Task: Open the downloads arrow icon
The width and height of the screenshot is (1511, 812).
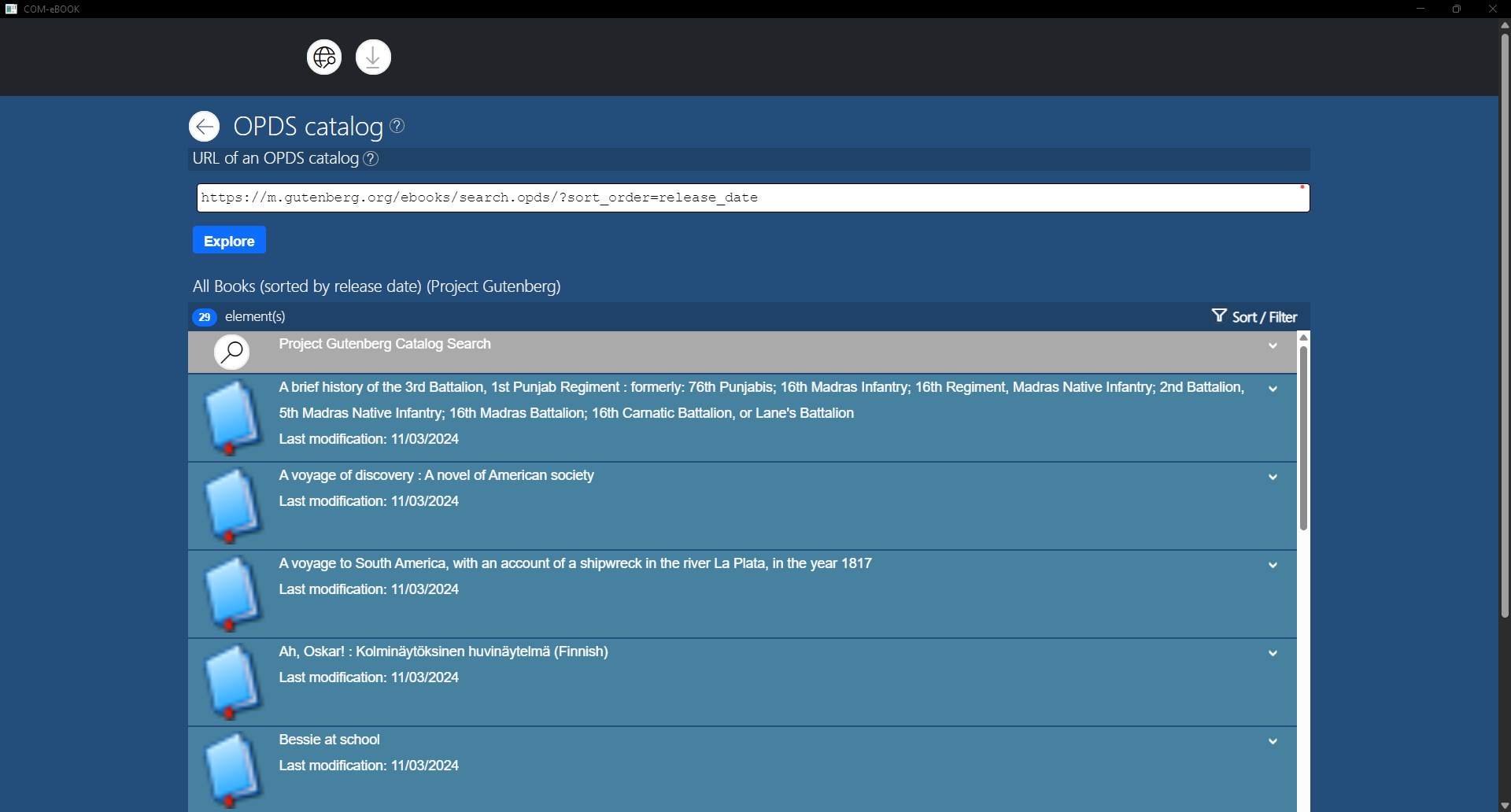Action: [x=373, y=57]
